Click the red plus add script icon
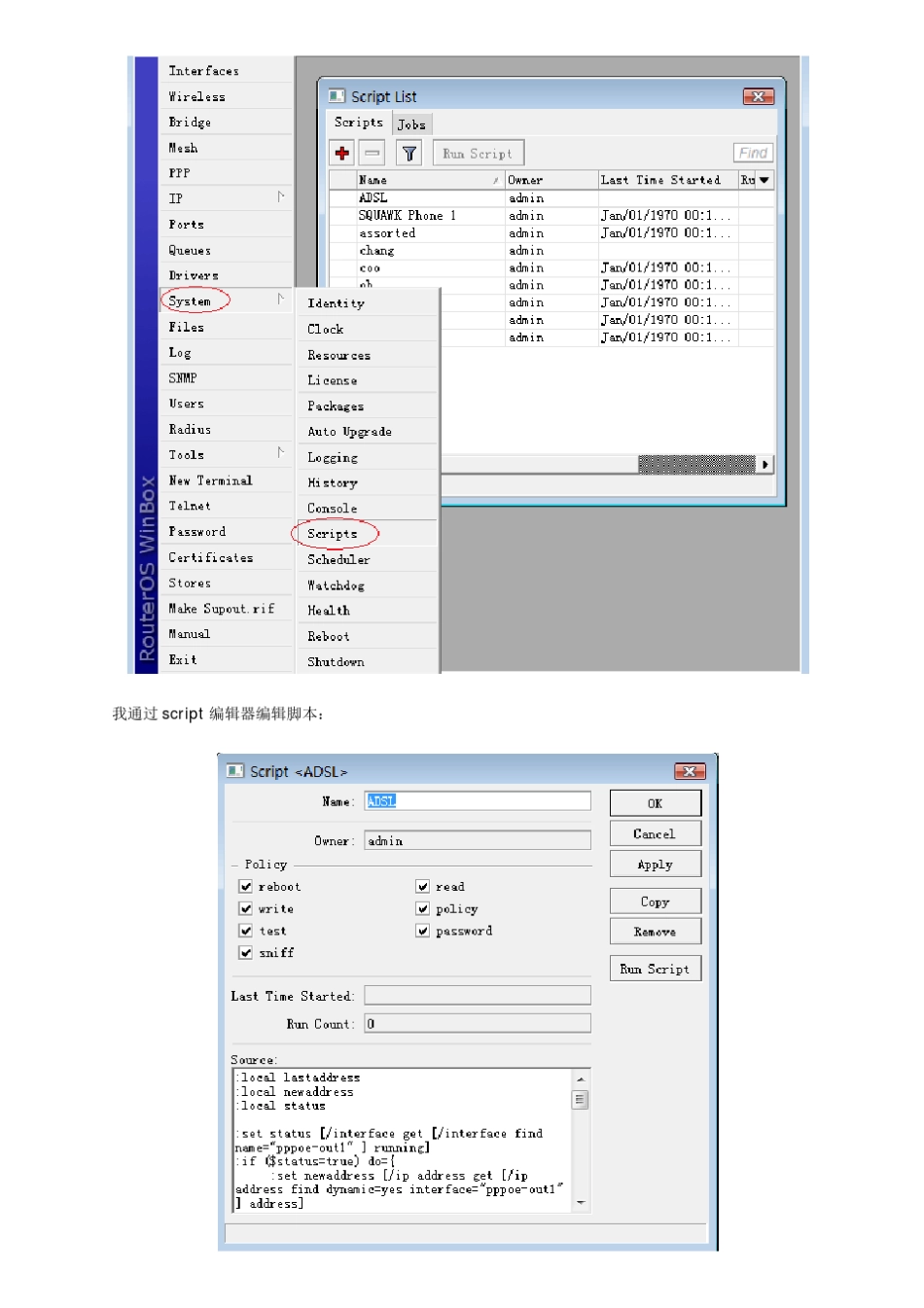 point(342,154)
